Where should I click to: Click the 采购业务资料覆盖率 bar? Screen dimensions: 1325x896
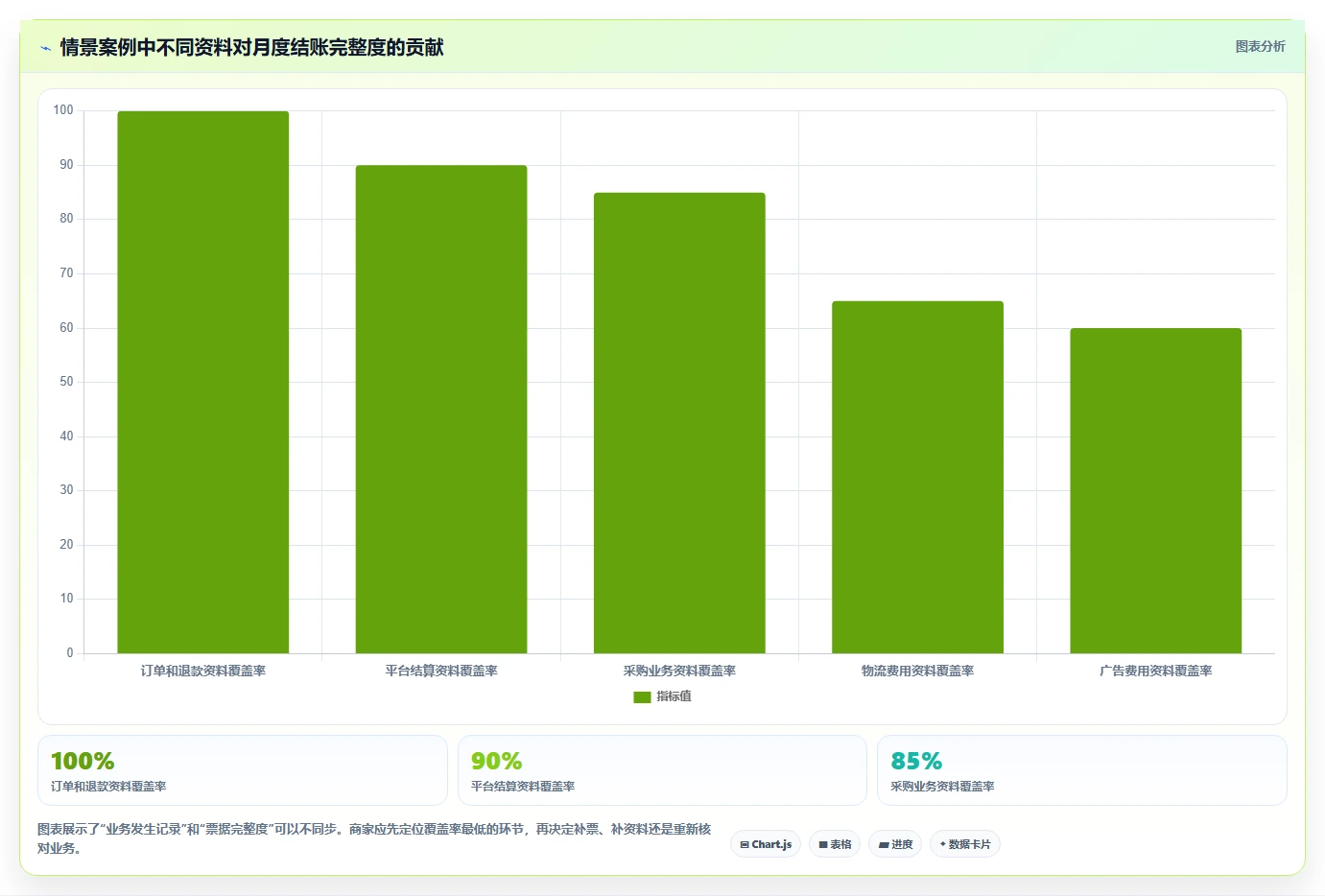pyautogui.click(x=679, y=423)
